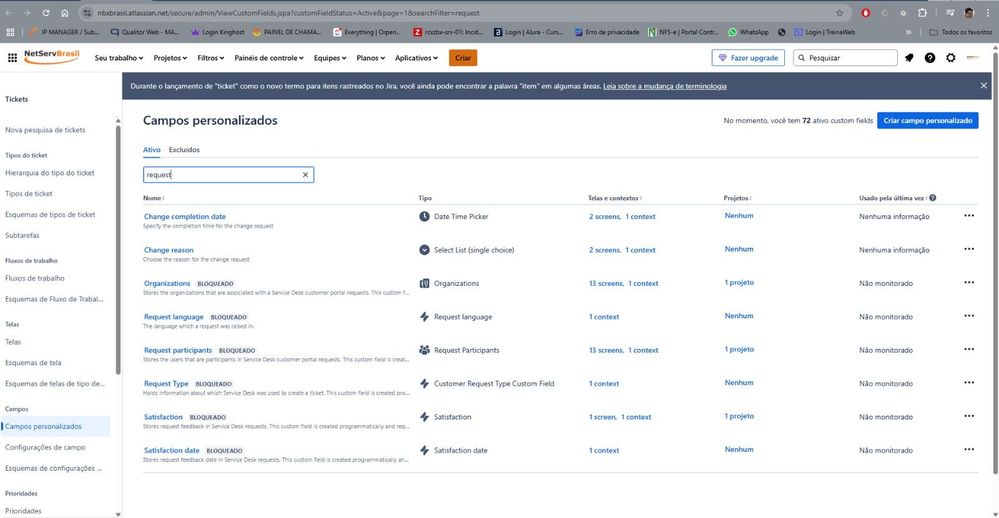Open Prioridades in sidebar
The image size is (999, 518).
click(x=24, y=511)
